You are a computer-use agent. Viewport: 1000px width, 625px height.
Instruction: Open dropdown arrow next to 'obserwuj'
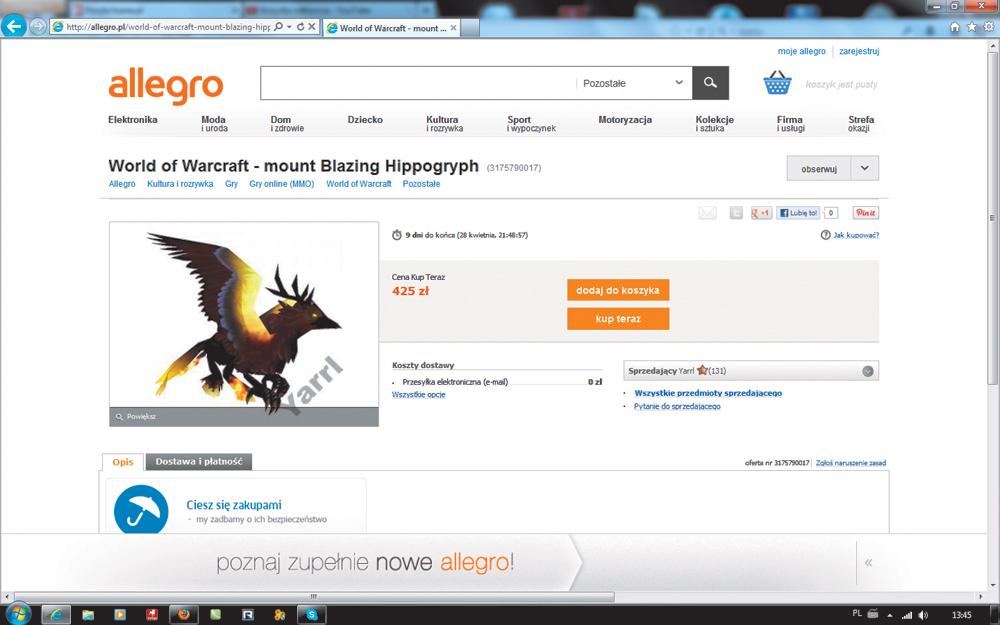[x=865, y=169]
